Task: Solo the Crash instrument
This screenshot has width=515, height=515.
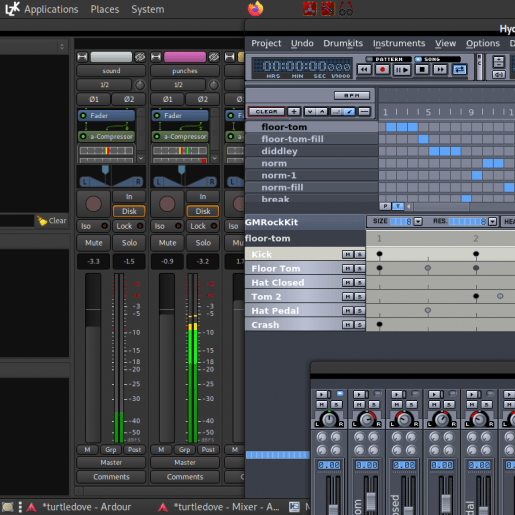Action: pyautogui.click(x=359, y=325)
